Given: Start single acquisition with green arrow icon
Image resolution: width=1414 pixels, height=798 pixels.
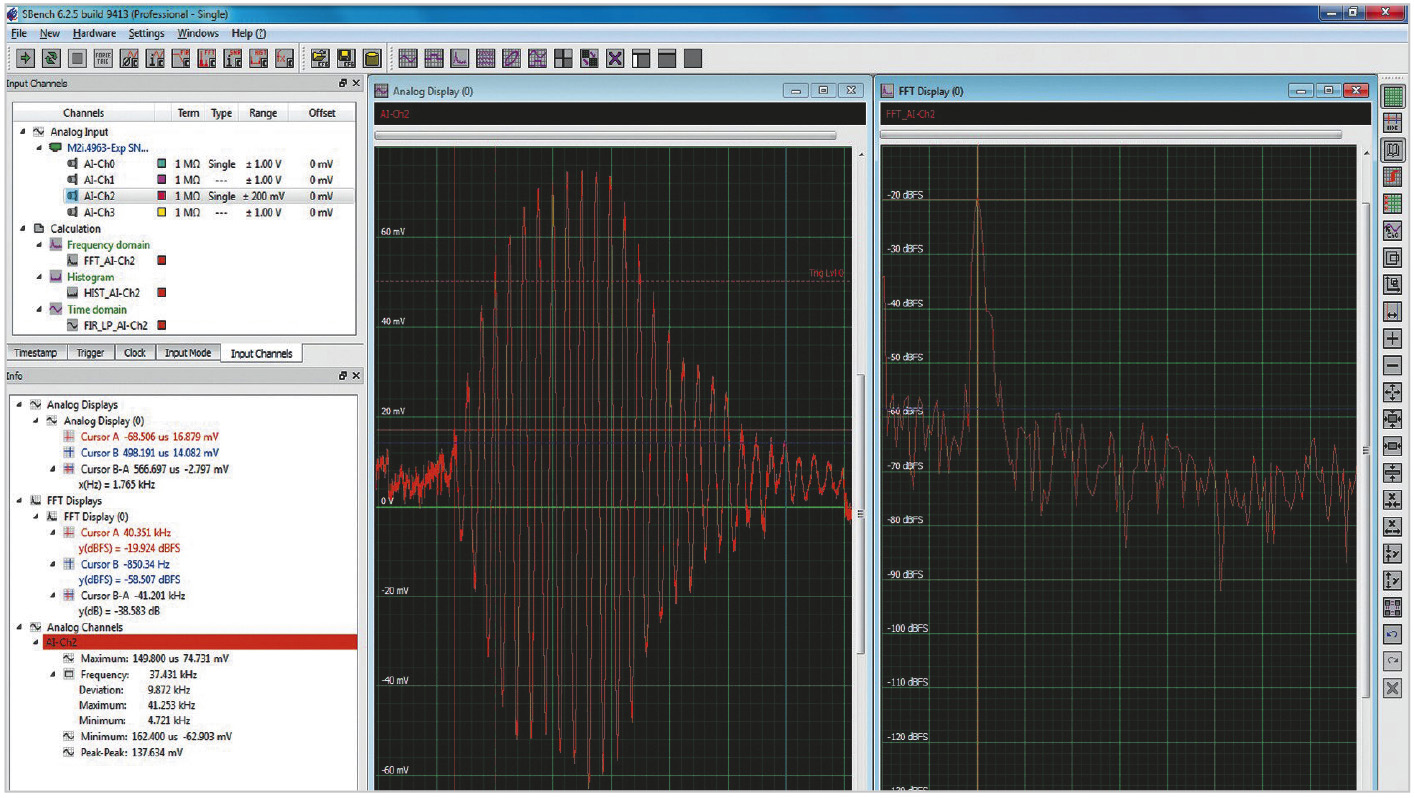Looking at the screenshot, I should pos(25,58).
